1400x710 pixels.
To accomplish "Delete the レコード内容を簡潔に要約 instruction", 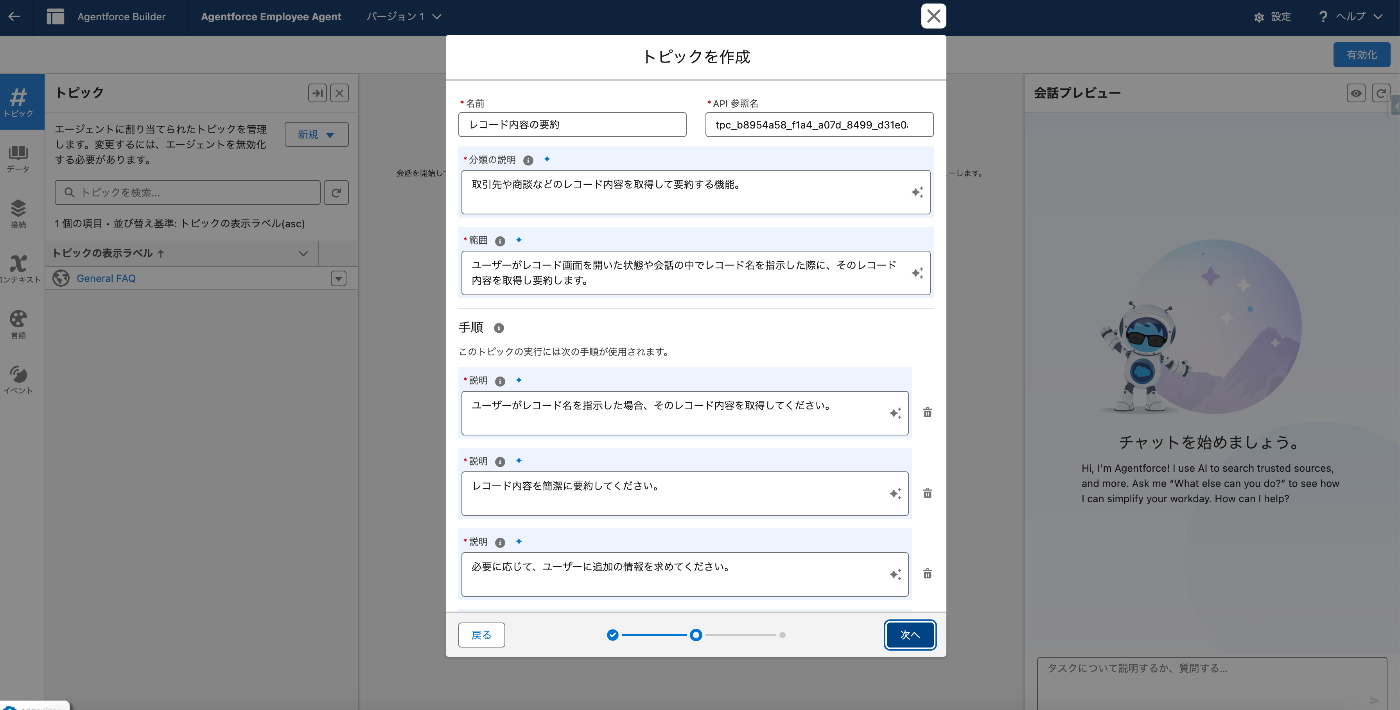I will 927,493.
